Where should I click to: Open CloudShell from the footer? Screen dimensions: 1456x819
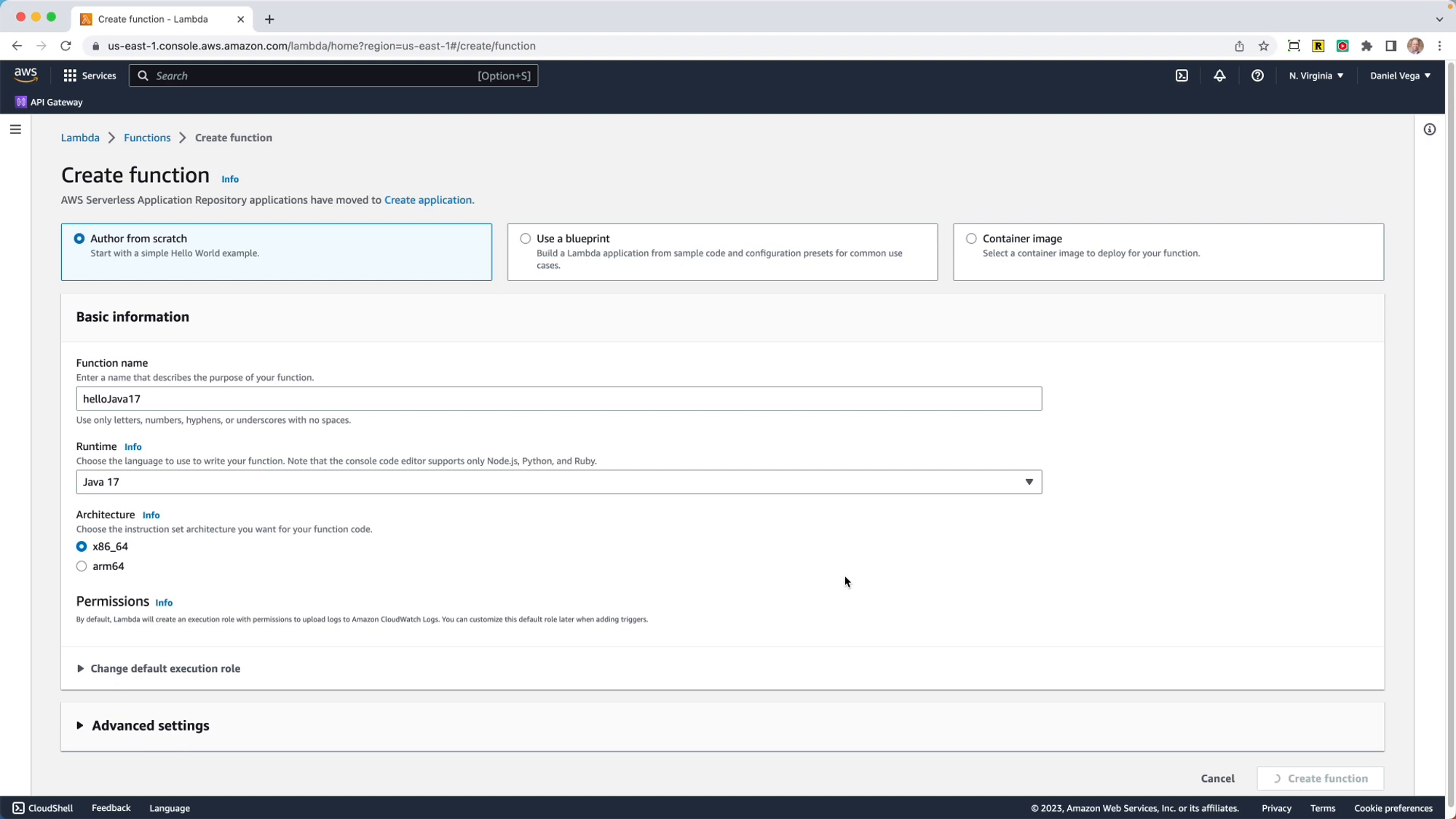(43, 808)
